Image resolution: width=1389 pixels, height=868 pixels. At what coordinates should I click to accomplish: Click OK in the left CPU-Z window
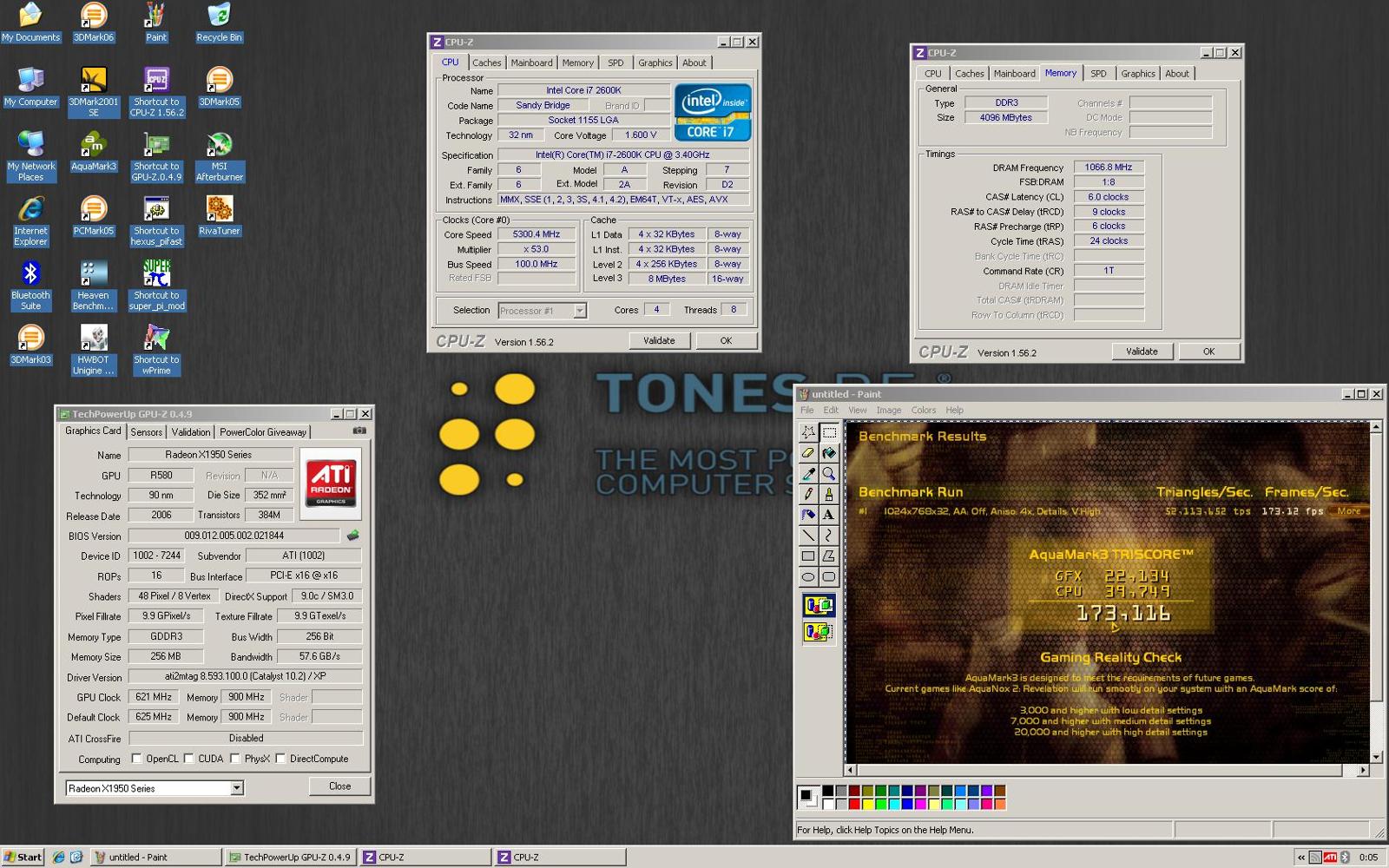(x=726, y=340)
